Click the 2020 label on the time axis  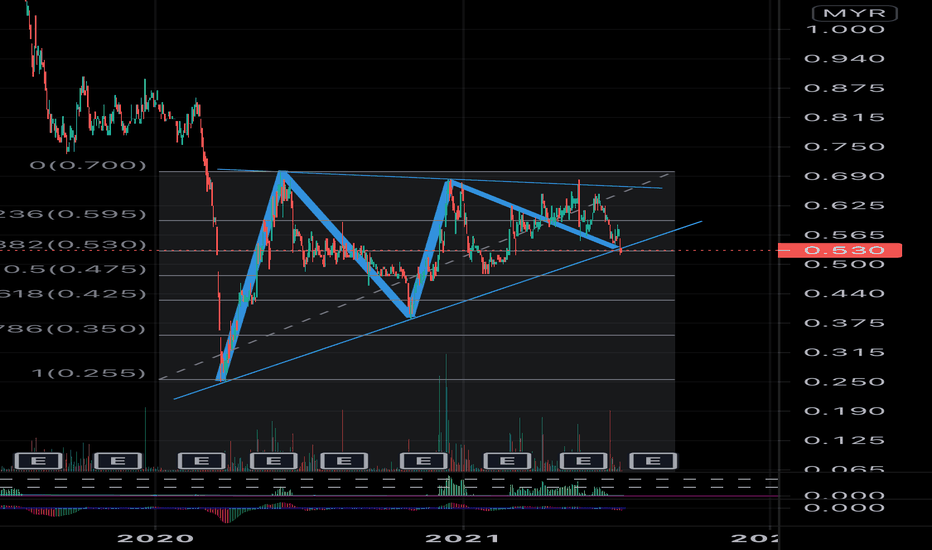155,539
